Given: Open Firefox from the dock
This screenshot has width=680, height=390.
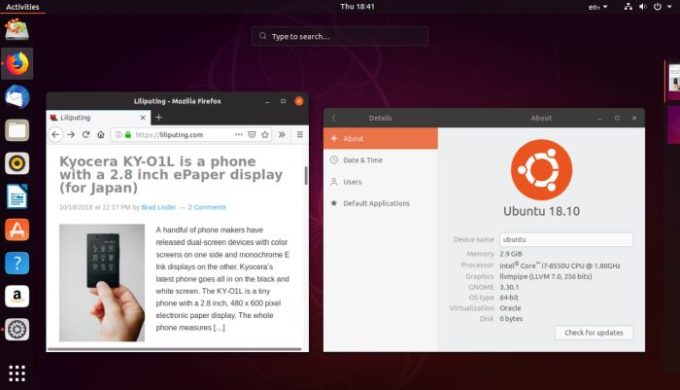Looking at the screenshot, I should [x=17, y=63].
